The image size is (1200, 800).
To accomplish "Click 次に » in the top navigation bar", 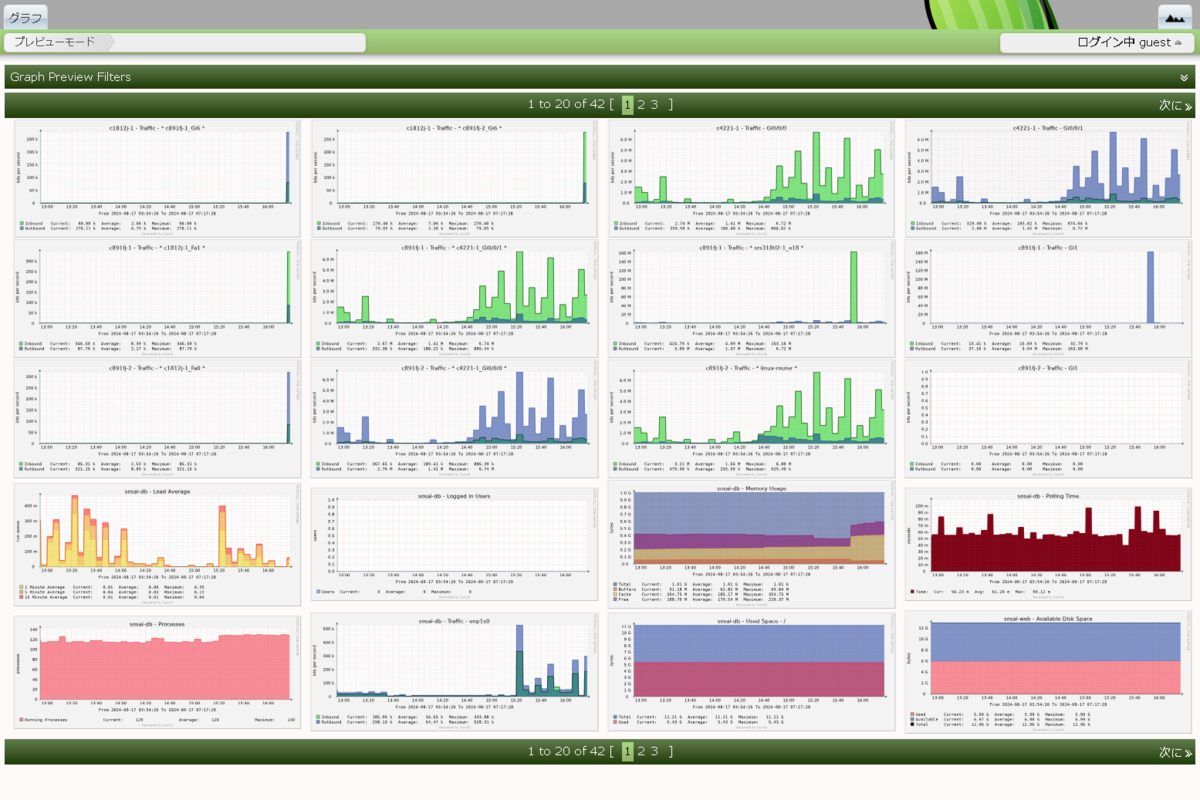I will [1175, 105].
